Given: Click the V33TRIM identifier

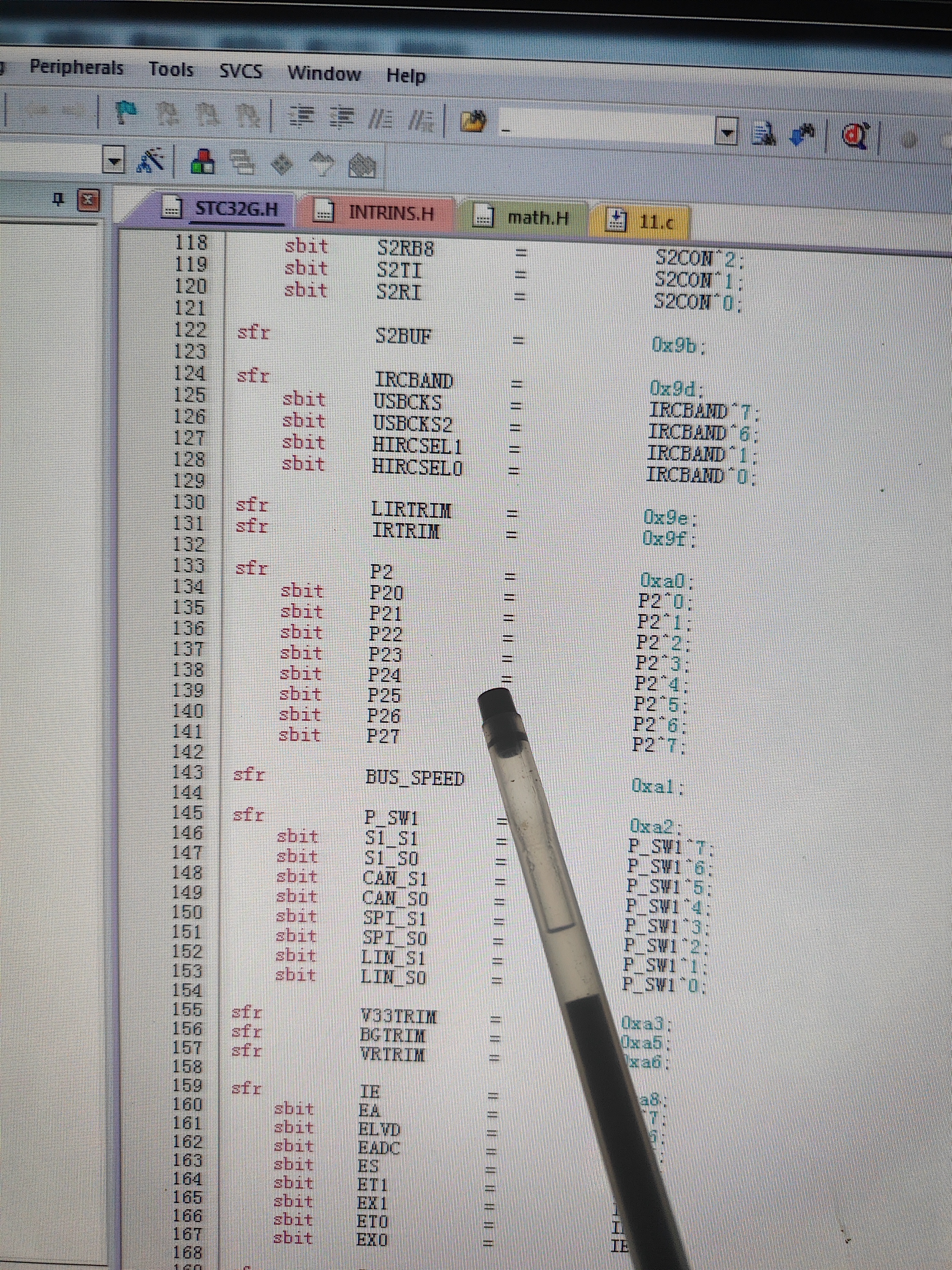Looking at the screenshot, I should click(x=398, y=1016).
